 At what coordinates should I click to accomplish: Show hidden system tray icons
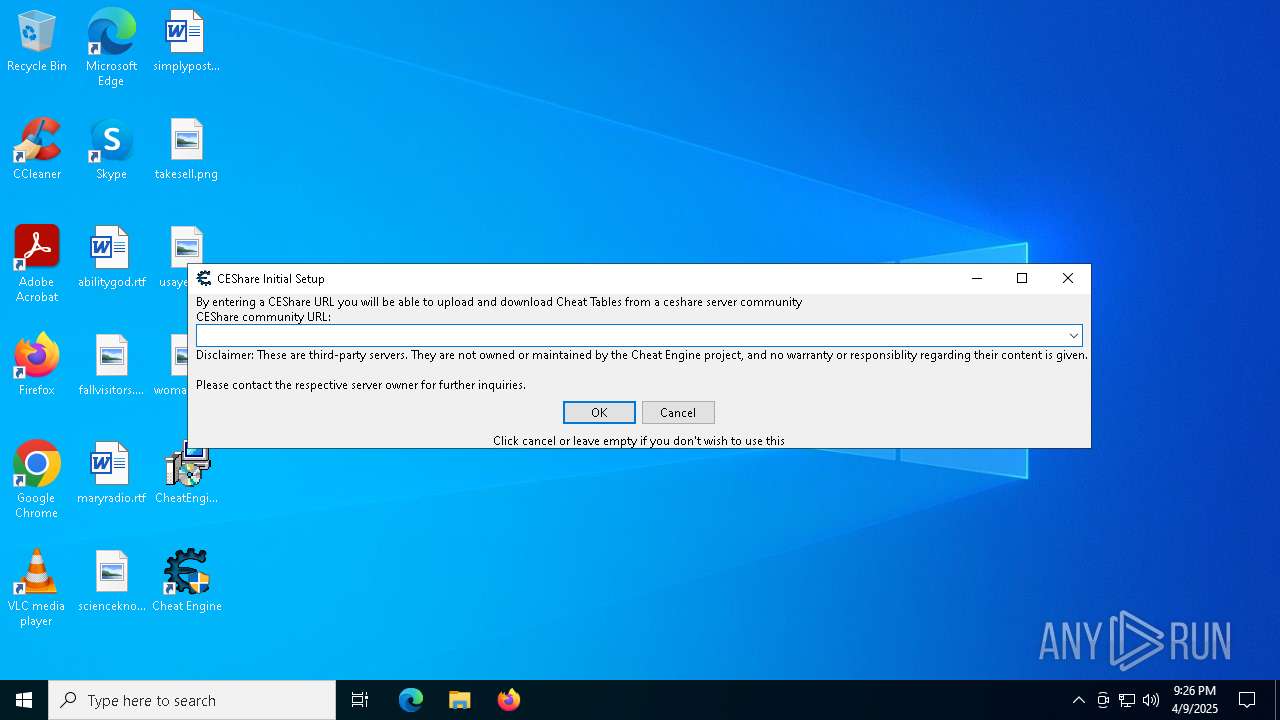pyautogui.click(x=1078, y=700)
